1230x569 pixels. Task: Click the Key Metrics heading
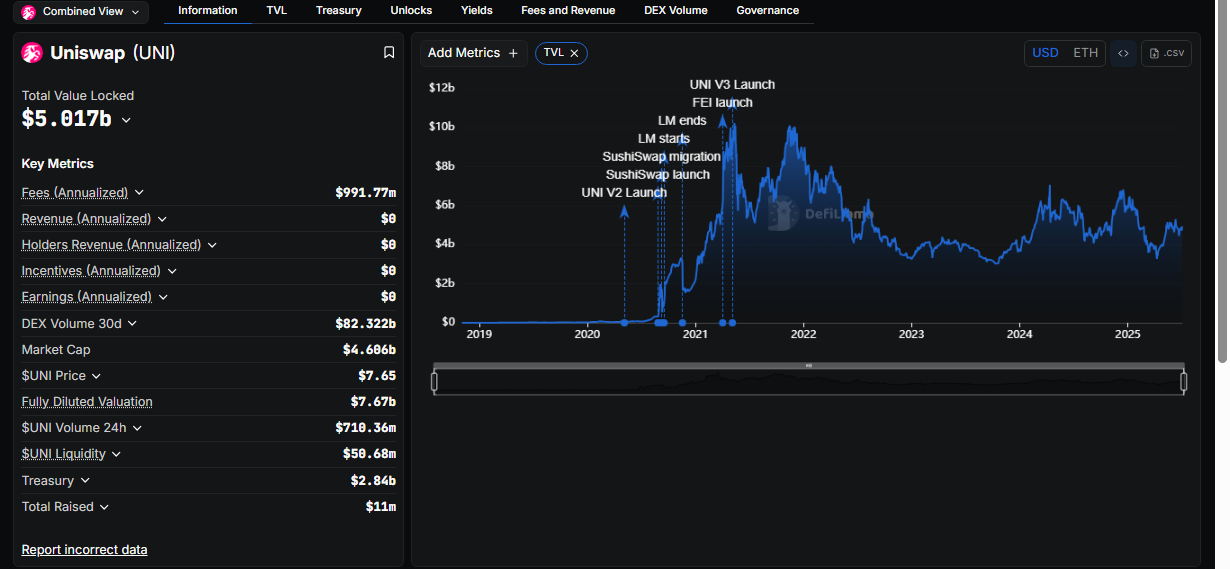58,164
